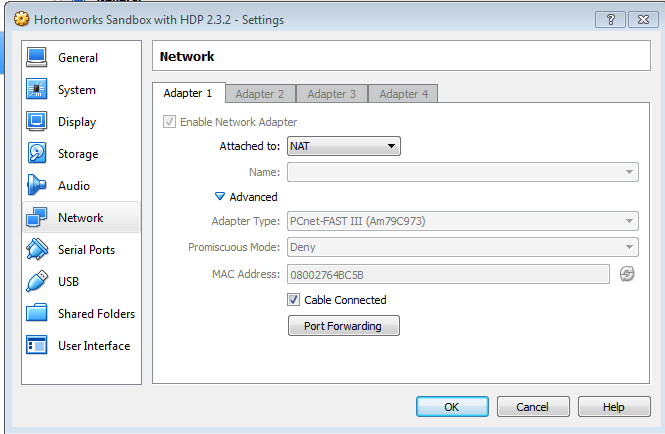Open the Attached to NAT dropdown

[x=343, y=146]
